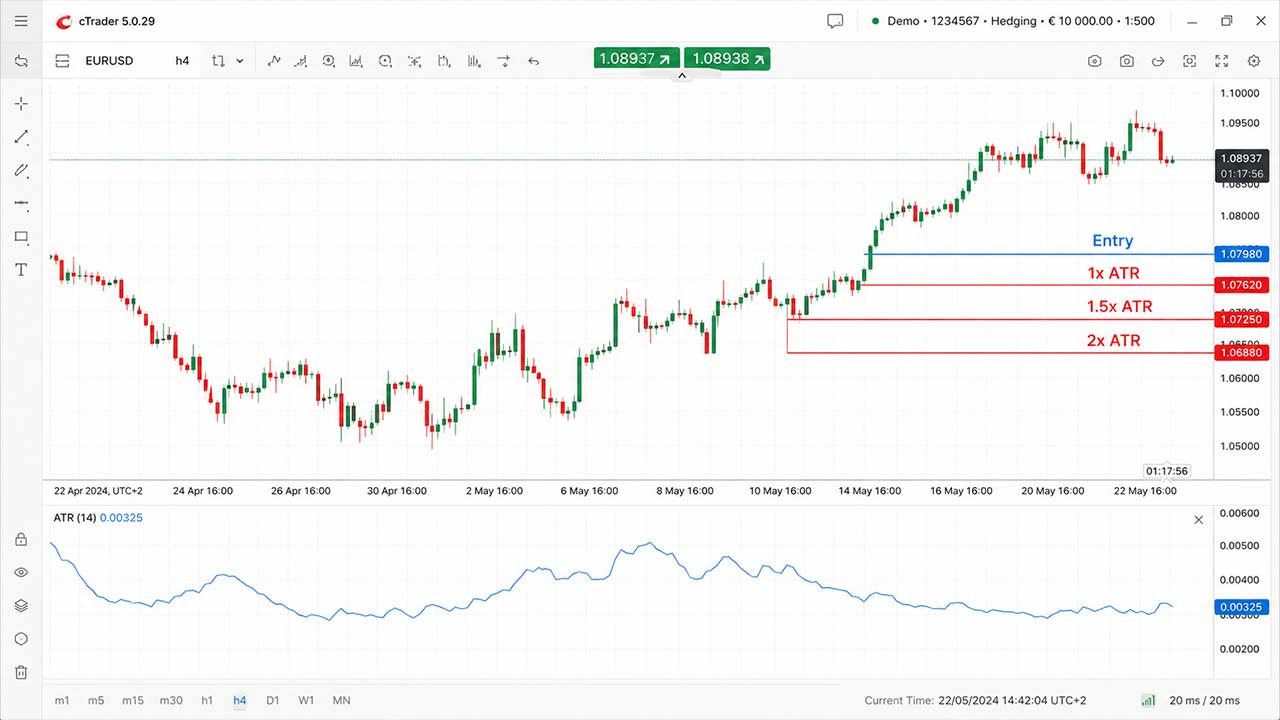Select the crosshair cursor tool

tap(21, 104)
